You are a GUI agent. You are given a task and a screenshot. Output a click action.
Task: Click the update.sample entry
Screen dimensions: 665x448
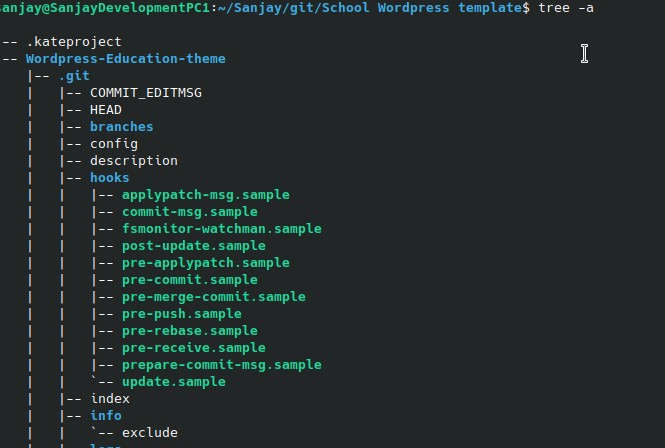174,382
